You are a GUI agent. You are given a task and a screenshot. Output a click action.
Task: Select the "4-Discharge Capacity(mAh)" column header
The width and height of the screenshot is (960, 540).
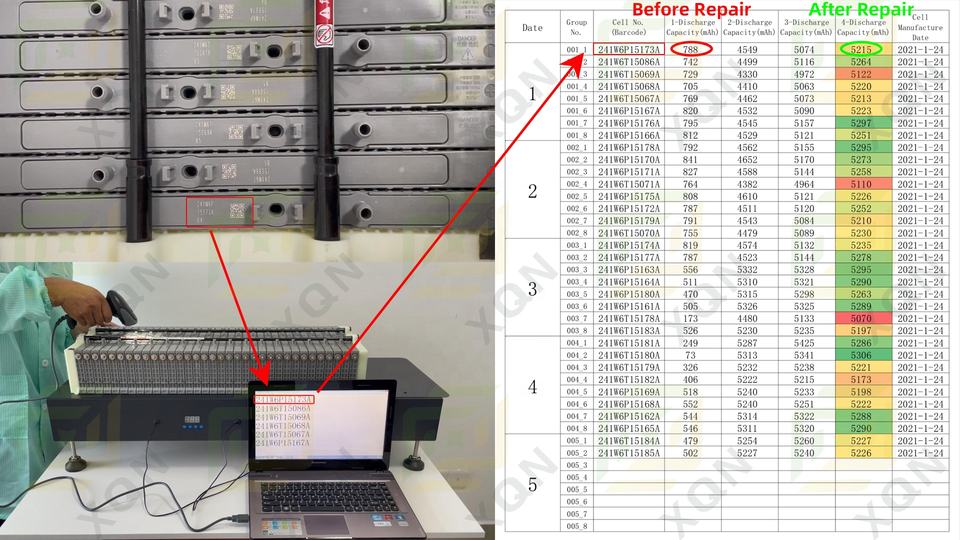863,28
